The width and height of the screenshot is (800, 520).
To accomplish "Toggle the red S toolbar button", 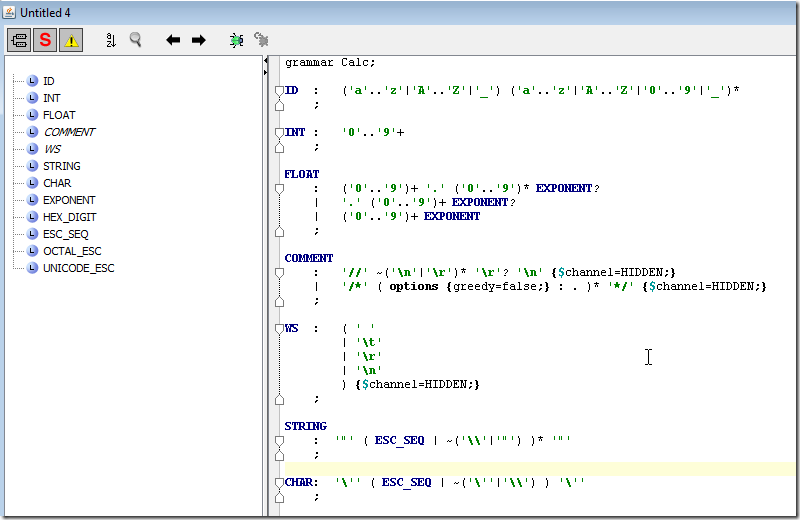I will (45, 40).
